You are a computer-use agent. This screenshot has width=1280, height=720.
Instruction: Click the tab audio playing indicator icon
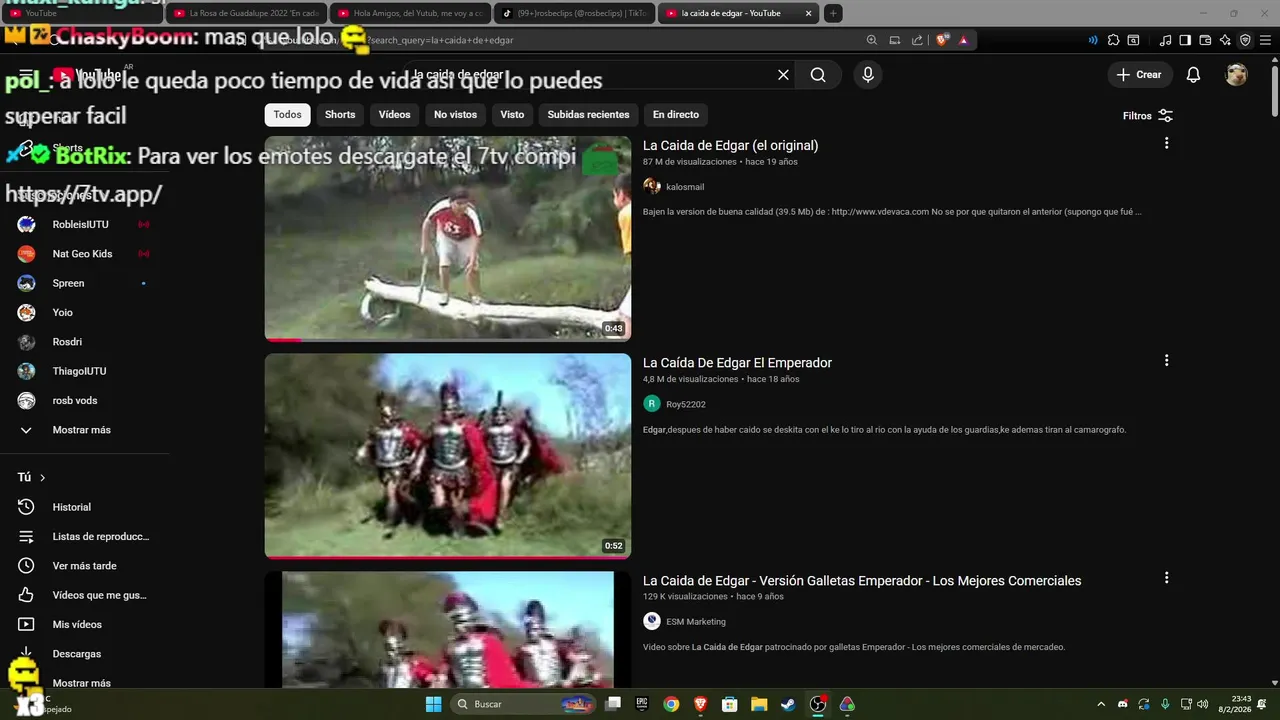point(1092,40)
